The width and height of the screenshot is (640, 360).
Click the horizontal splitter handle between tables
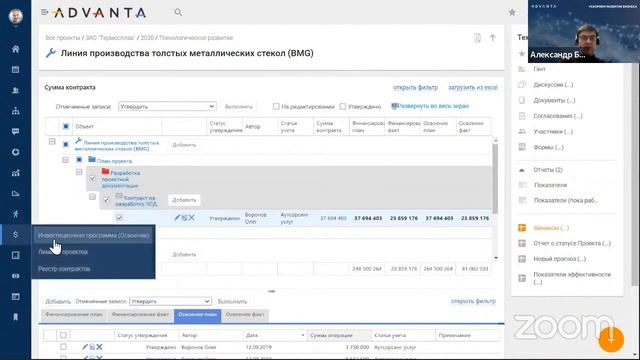click(x=271, y=291)
